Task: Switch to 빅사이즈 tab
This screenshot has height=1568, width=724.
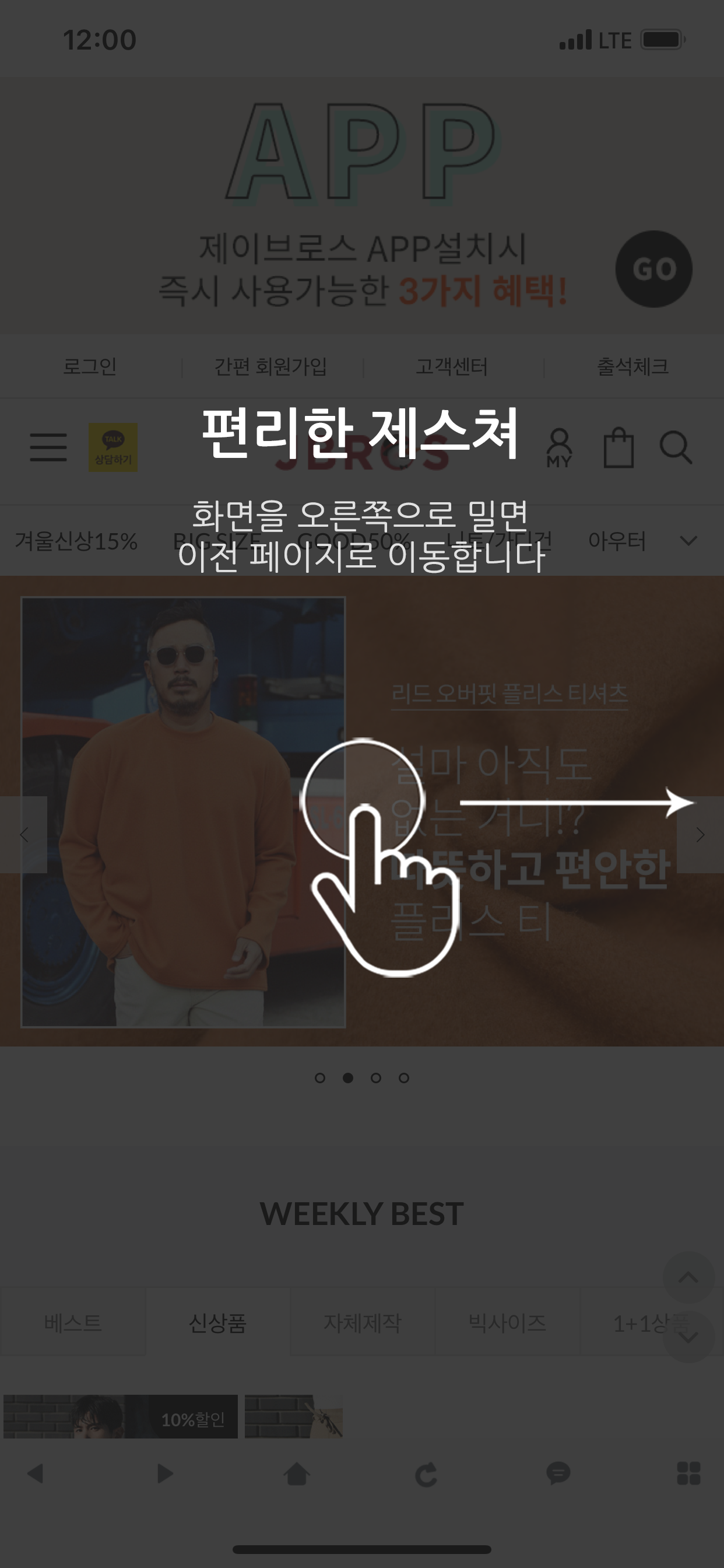Action: (x=507, y=1322)
